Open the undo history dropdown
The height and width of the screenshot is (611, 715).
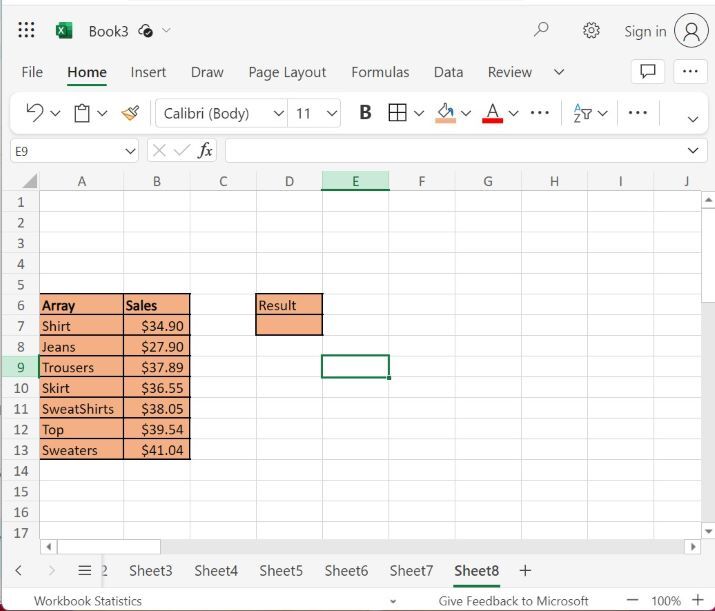coord(55,113)
